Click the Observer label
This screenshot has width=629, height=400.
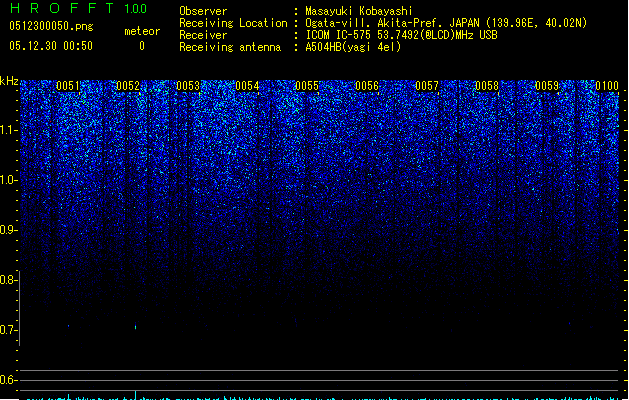(203, 11)
